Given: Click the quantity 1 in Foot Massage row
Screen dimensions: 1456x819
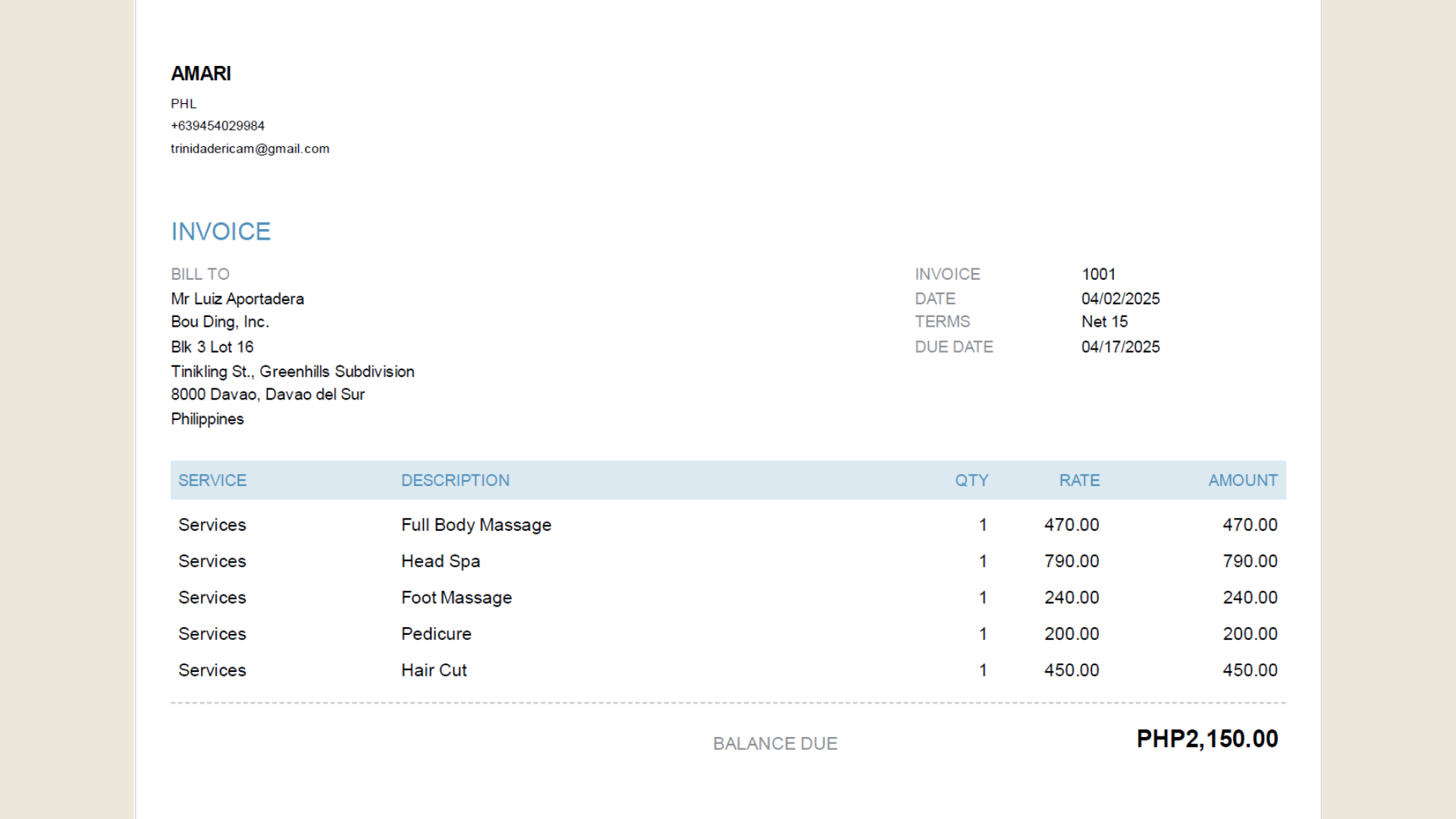Looking at the screenshot, I should pyautogui.click(x=984, y=598).
